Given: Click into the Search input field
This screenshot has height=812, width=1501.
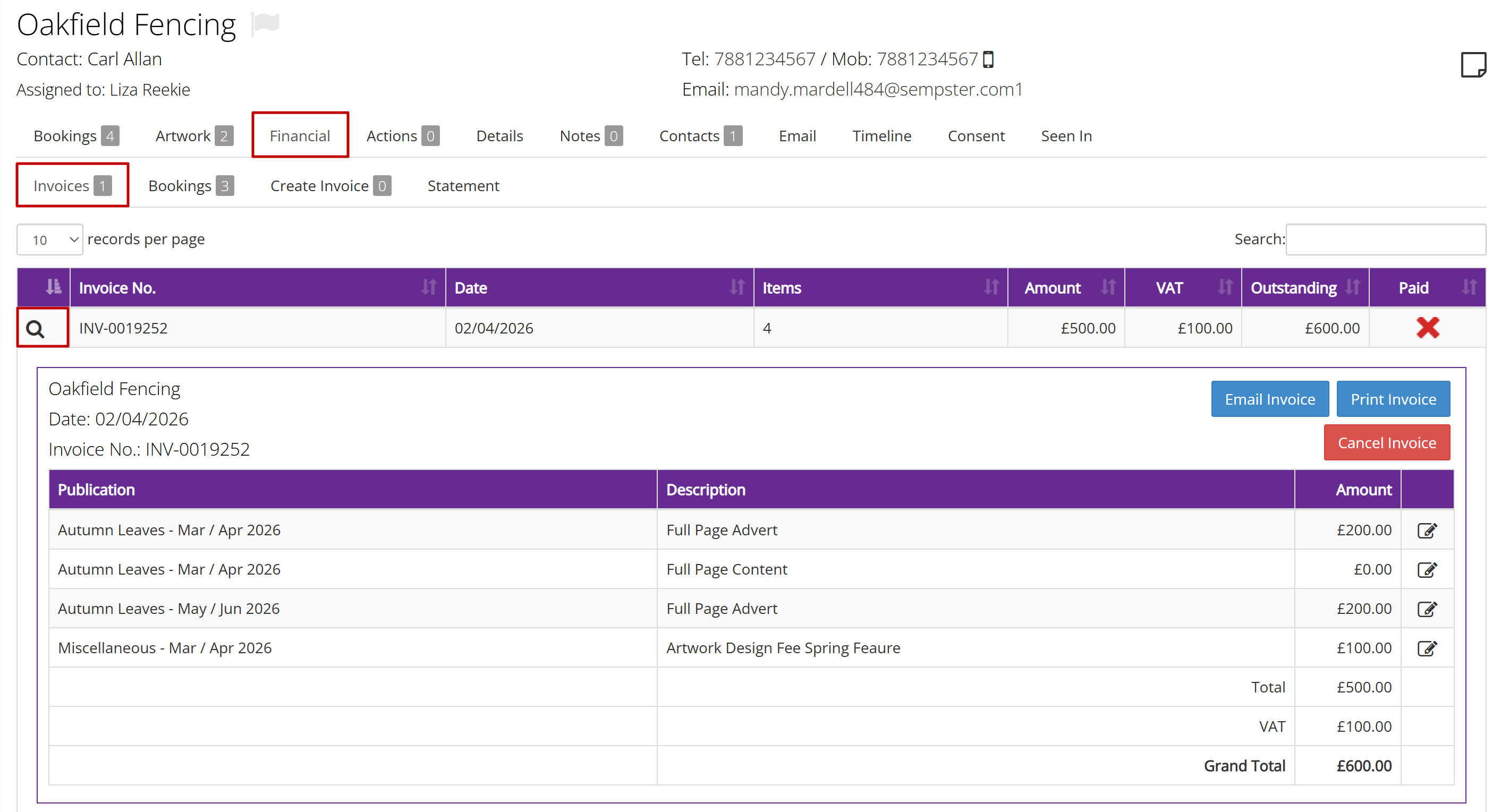Looking at the screenshot, I should point(1386,240).
